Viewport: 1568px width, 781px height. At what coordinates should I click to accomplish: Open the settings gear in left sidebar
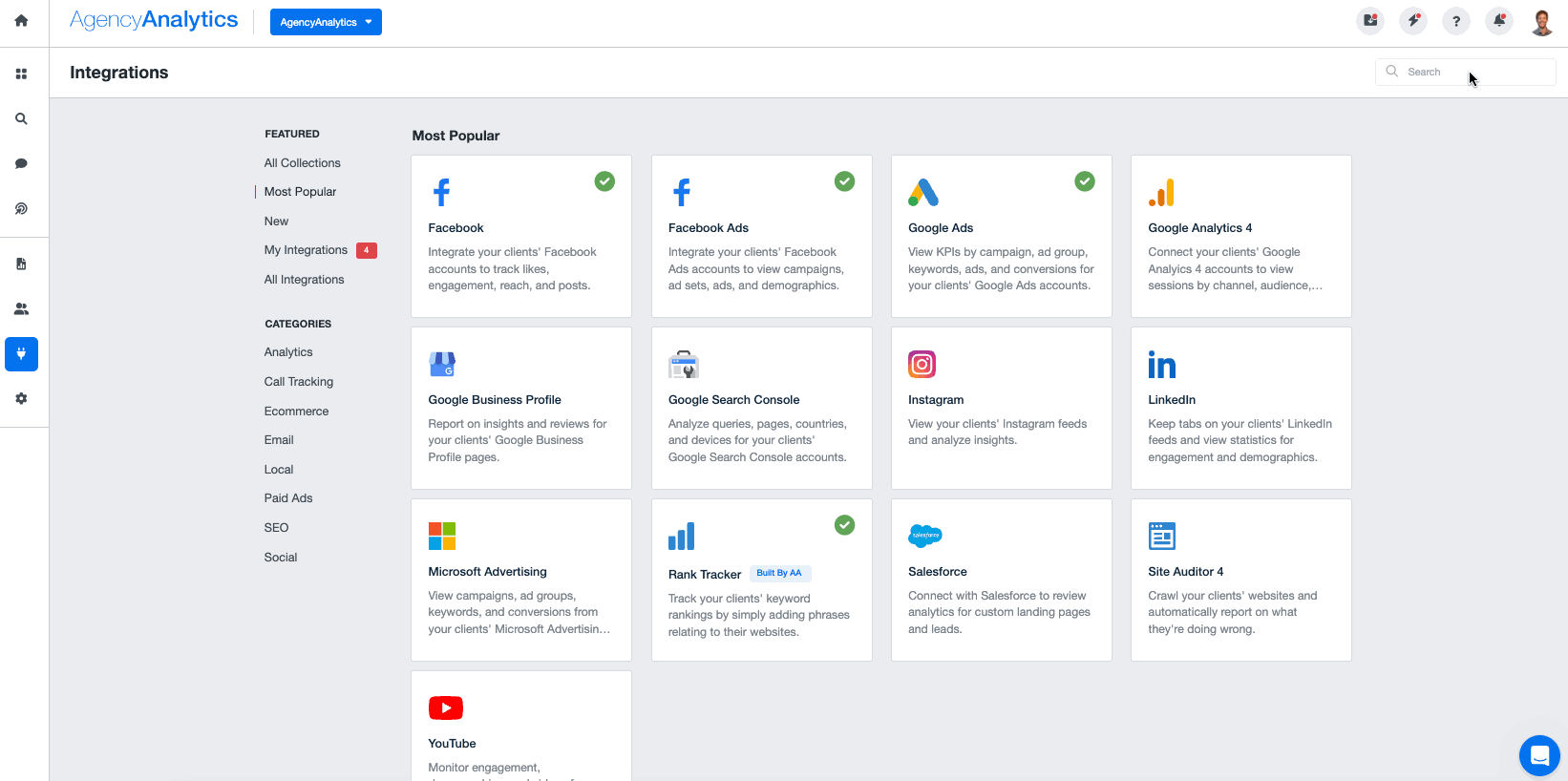tap(21, 398)
